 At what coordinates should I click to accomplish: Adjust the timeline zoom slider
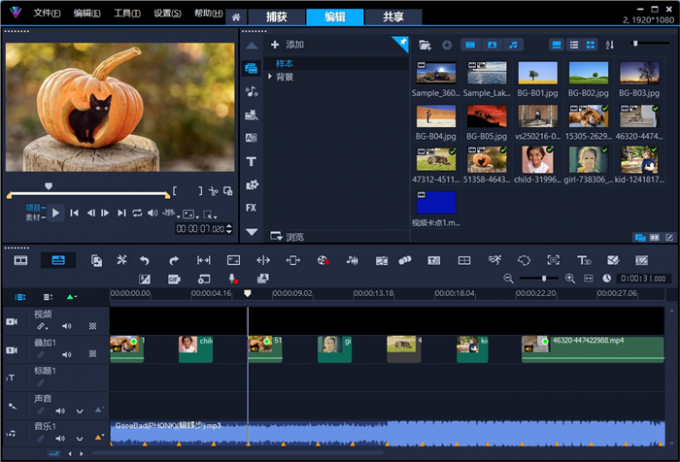coord(544,279)
